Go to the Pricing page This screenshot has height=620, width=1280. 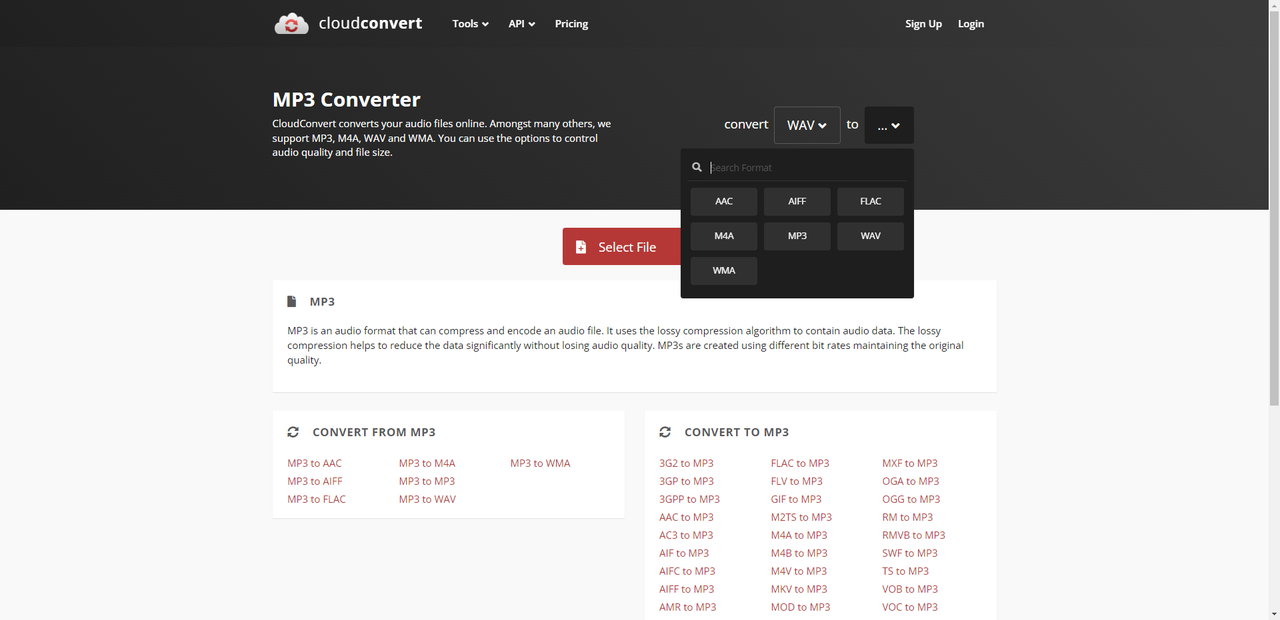[571, 24]
